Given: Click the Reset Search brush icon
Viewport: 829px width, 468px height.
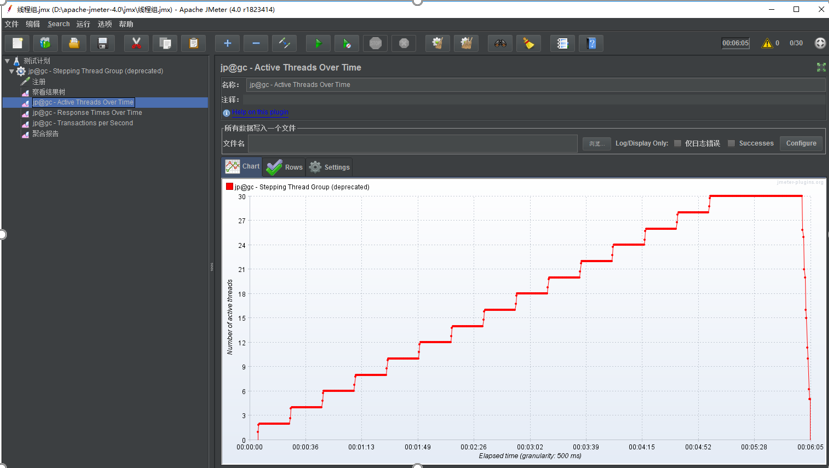Looking at the screenshot, I should pos(529,43).
